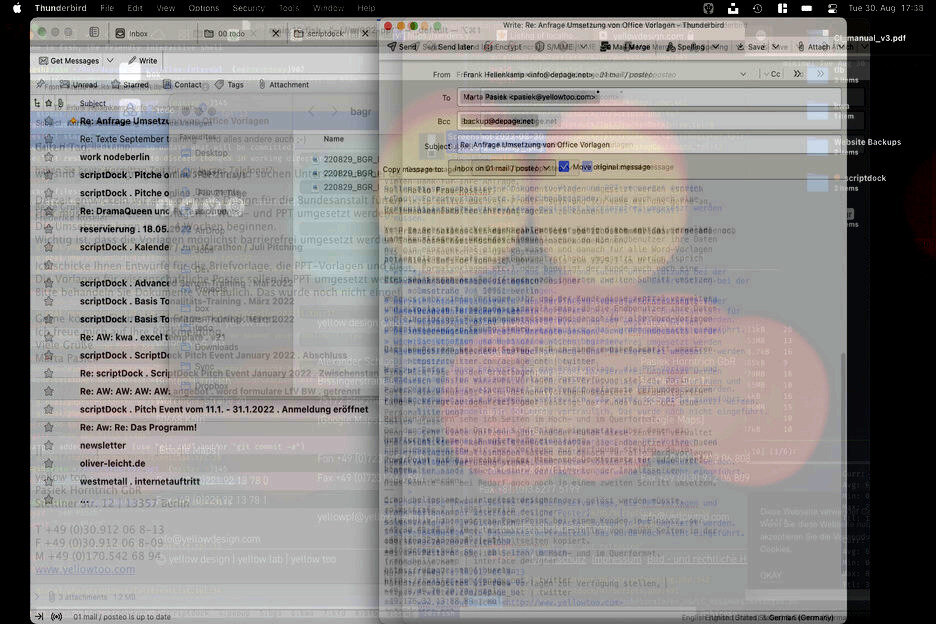Screen dimensions: 936x624
Task: Open the Save dropdown arrow
Action: [775, 47]
